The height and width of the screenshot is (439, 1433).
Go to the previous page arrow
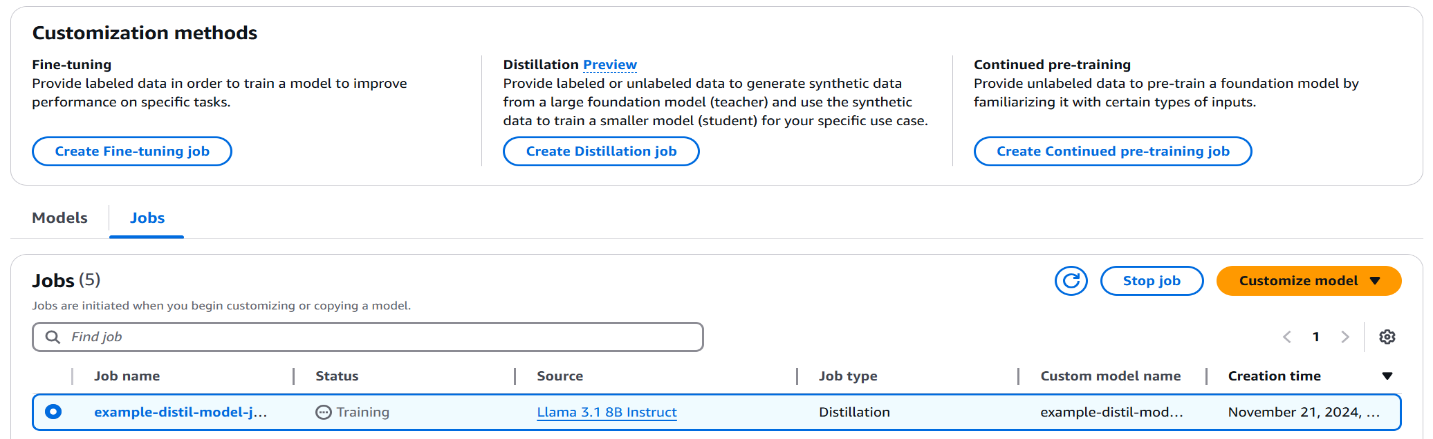1287,337
